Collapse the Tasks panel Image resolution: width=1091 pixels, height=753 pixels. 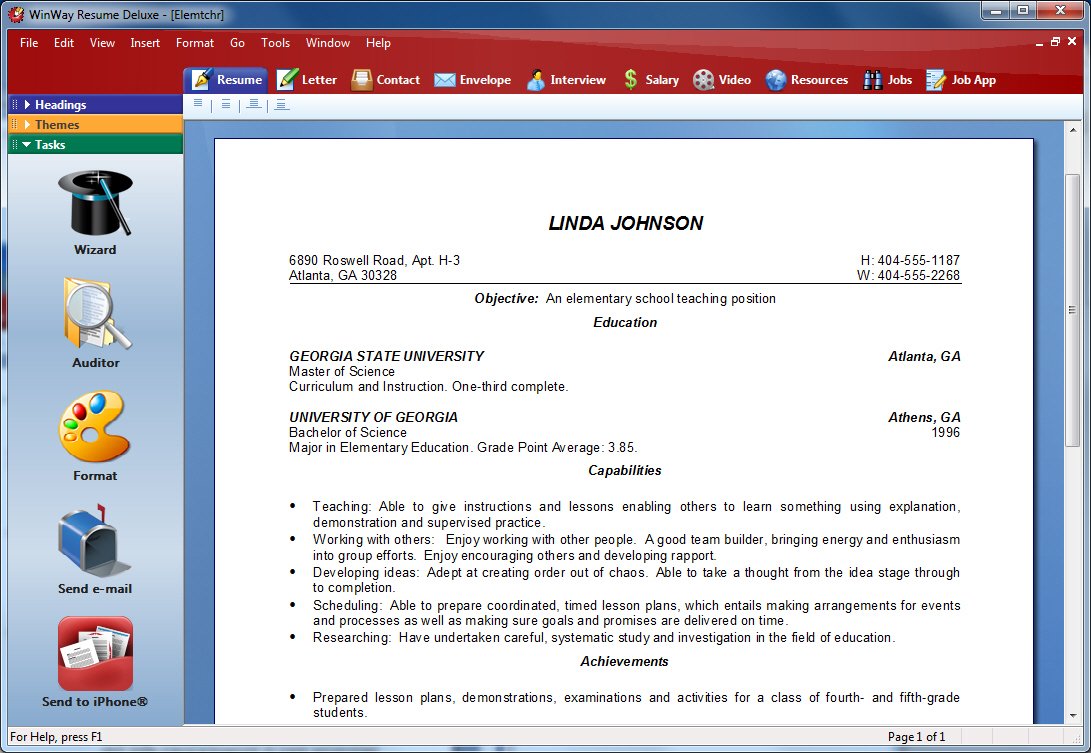(x=50, y=145)
